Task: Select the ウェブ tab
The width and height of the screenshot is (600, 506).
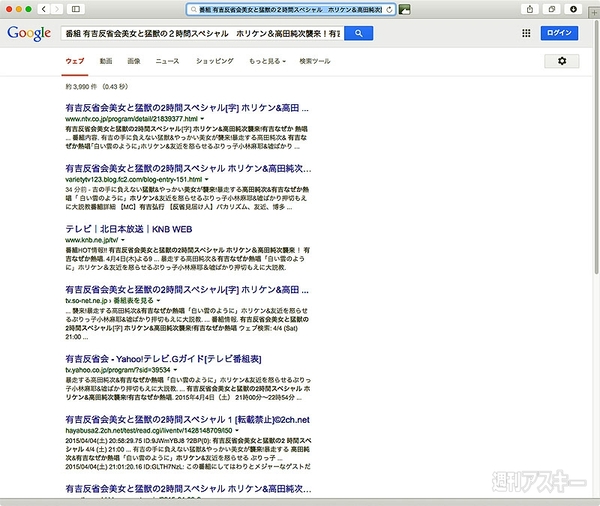Action: point(75,61)
